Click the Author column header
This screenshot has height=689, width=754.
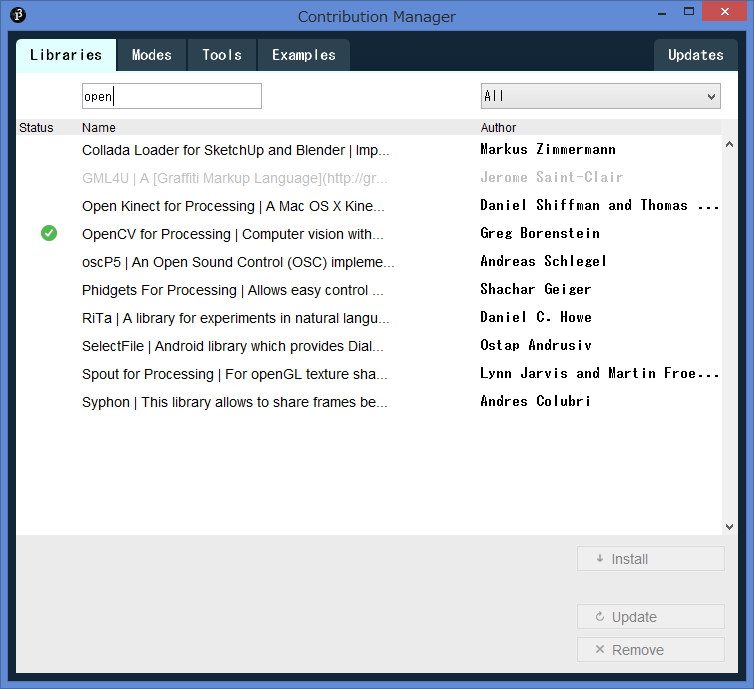[x=498, y=128]
